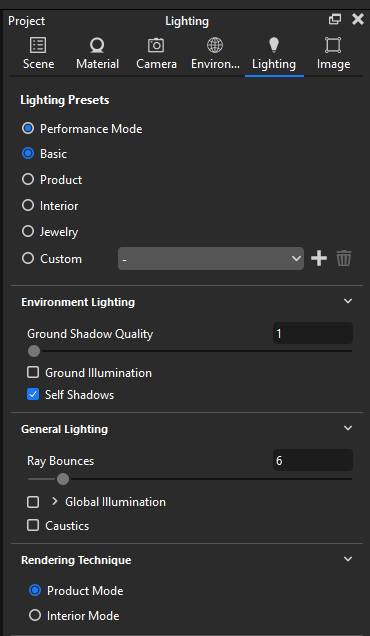This screenshot has height=636, width=370.
Task: Switch to the Camera tab icon
Action: 156,45
